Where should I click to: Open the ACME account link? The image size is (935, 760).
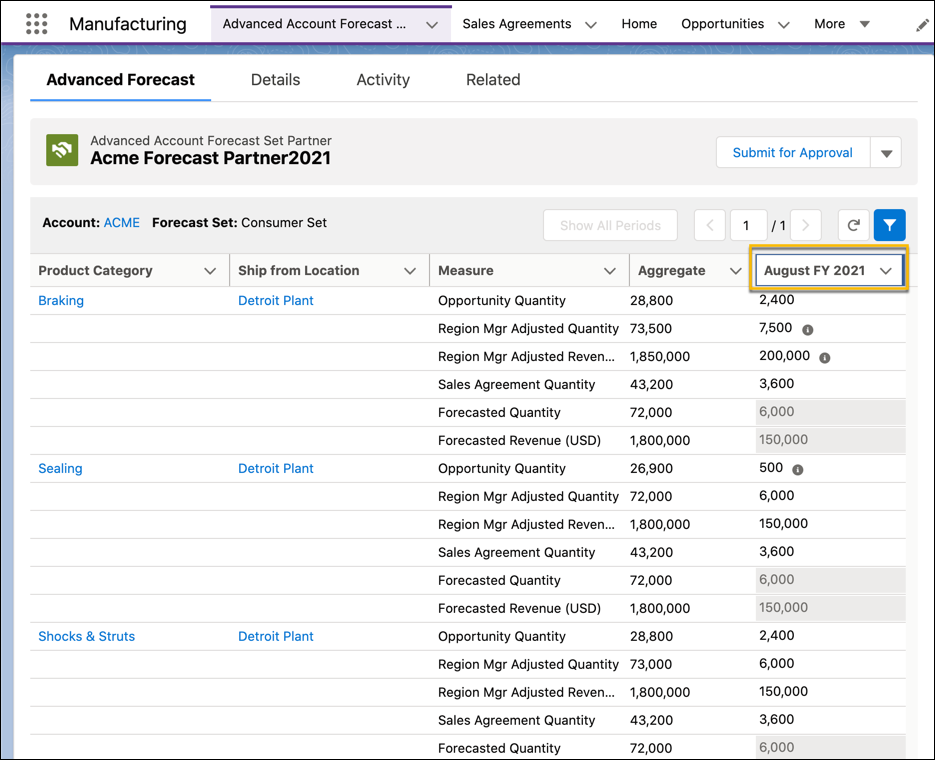point(122,223)
